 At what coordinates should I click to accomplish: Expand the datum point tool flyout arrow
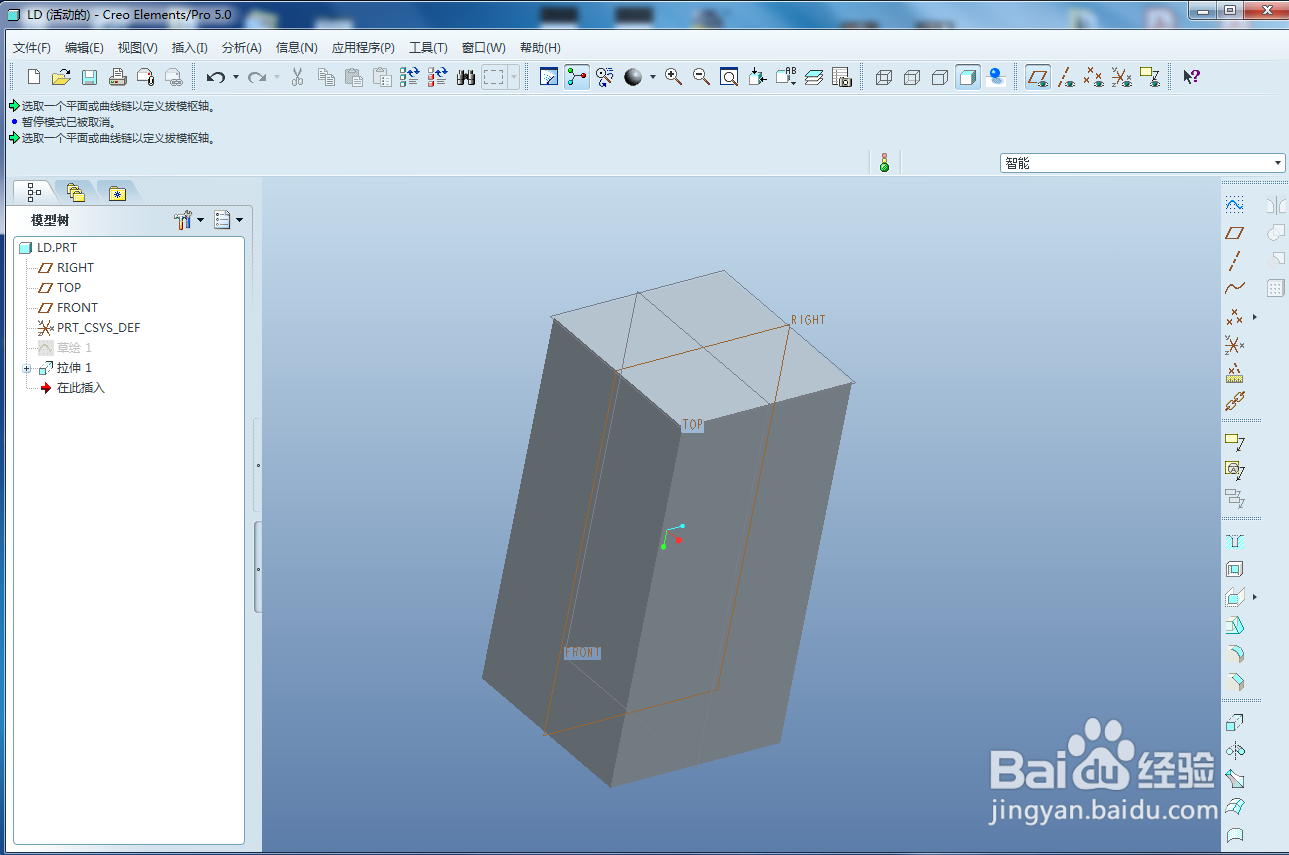[x=1255, y=317]
